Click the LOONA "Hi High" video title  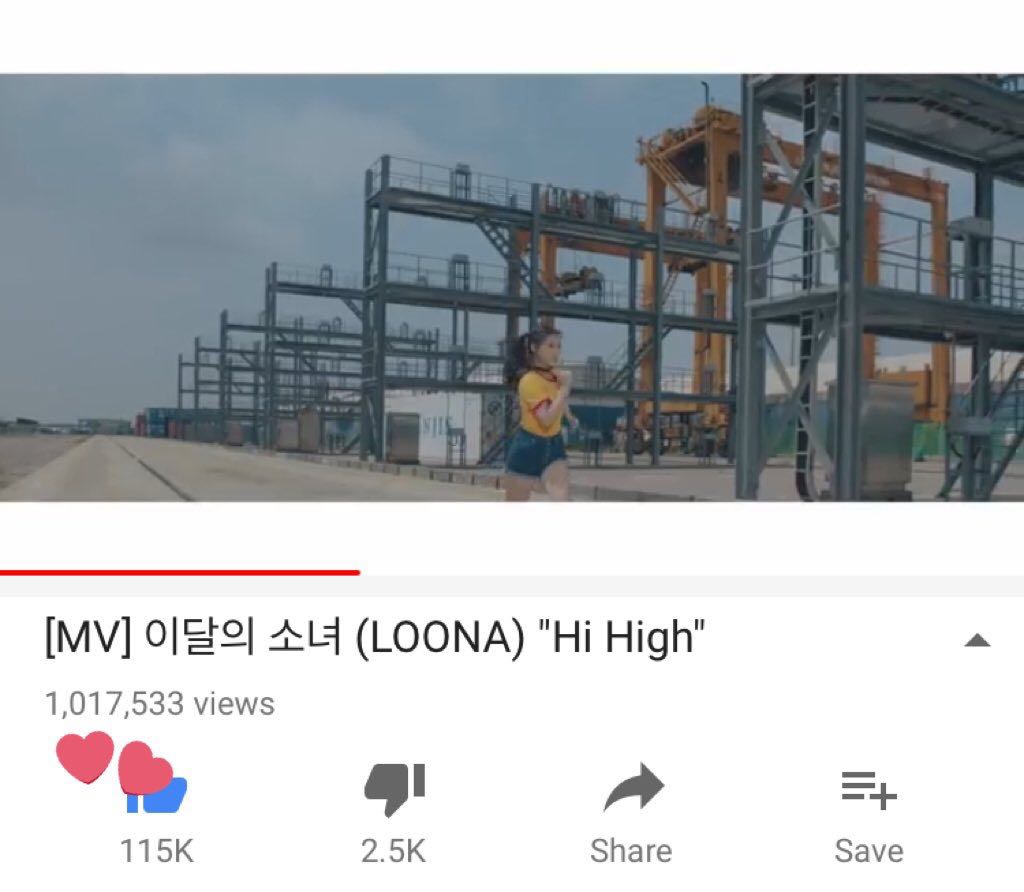(375, 637)
